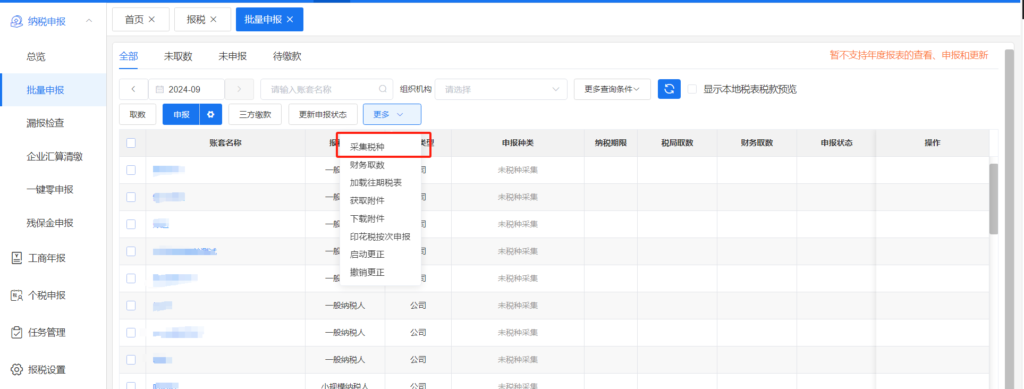Open the 2024-09 period picker

tap(187, 89)
